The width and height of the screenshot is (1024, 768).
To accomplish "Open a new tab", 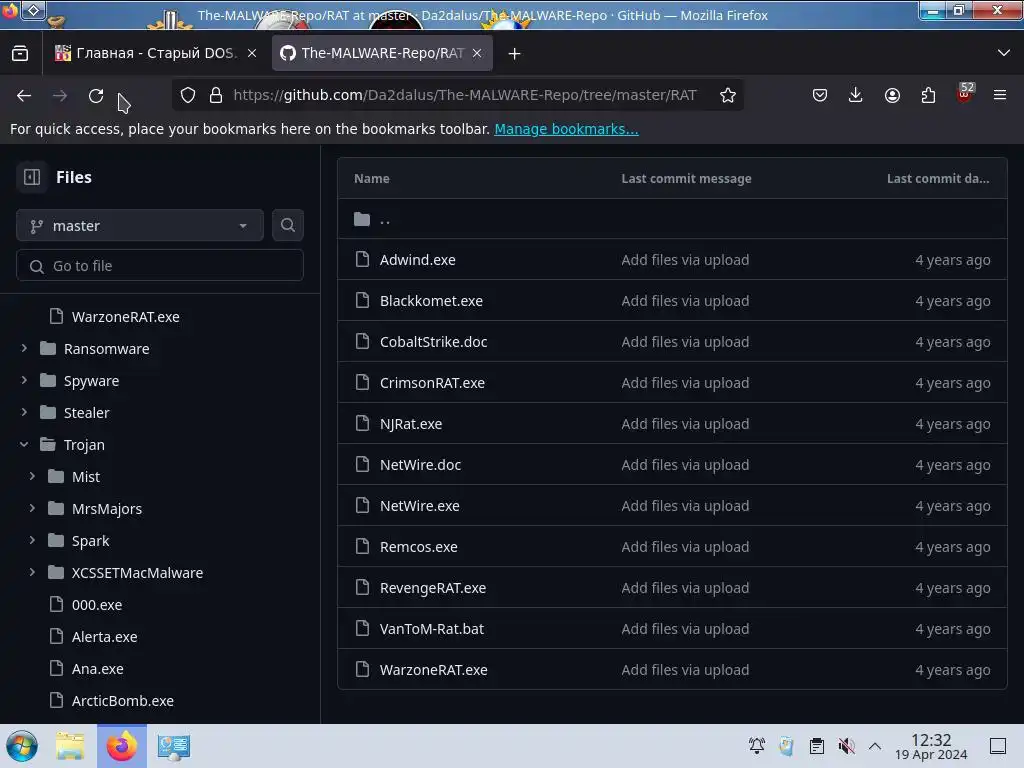I will coord(515,54).
